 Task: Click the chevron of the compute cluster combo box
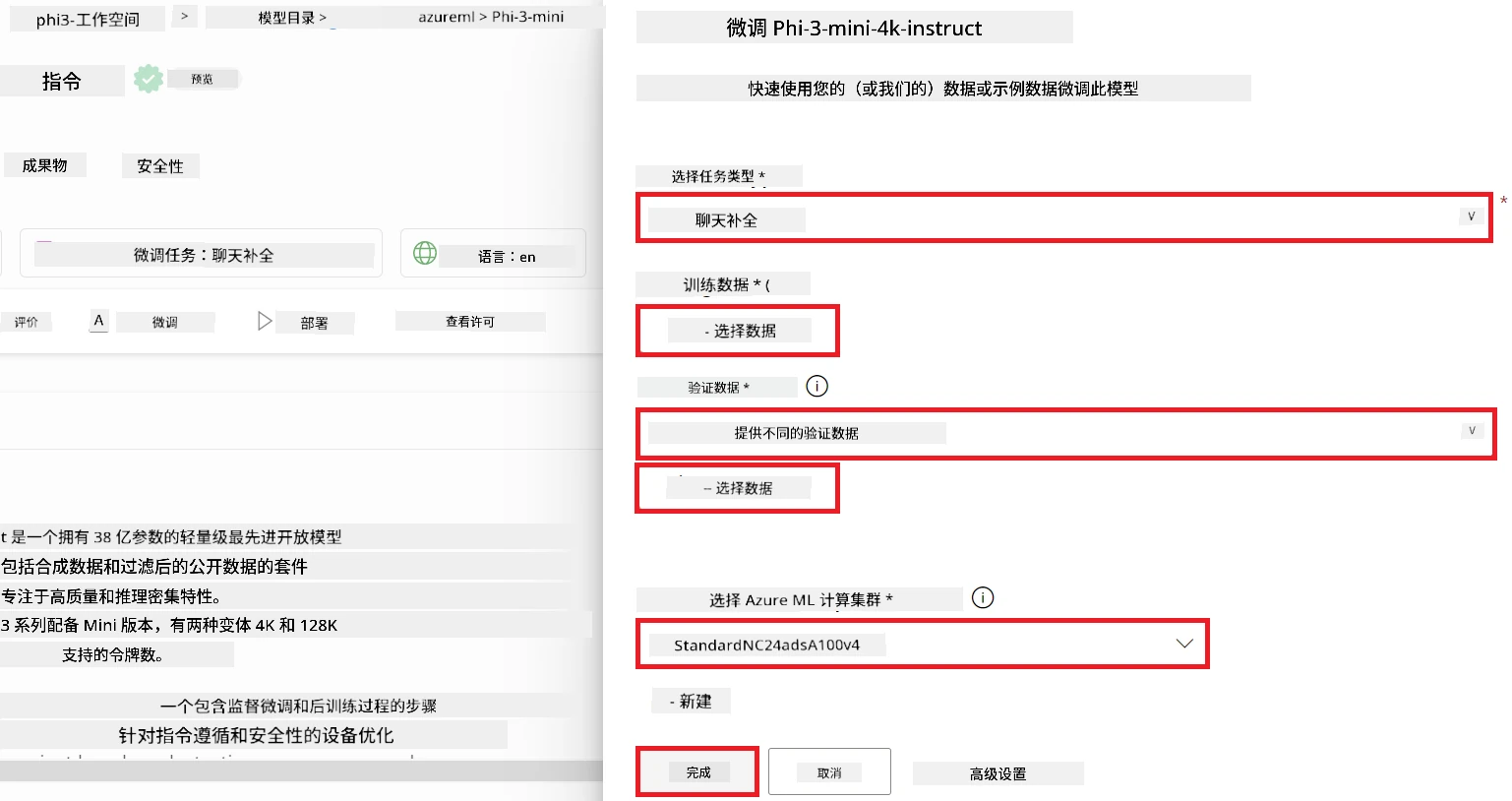1184,644
